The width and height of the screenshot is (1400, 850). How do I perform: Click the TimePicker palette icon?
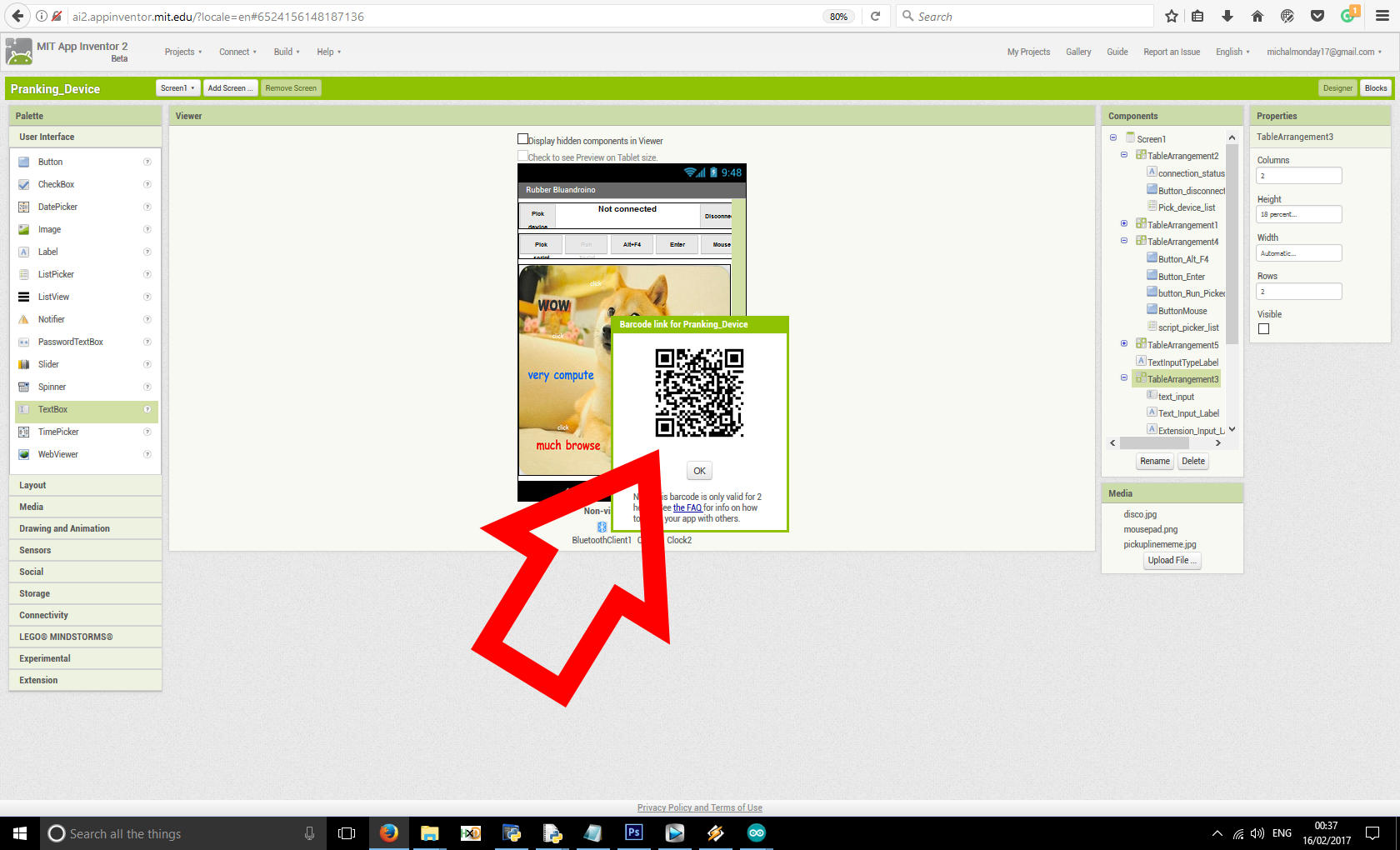click(24, 432)
